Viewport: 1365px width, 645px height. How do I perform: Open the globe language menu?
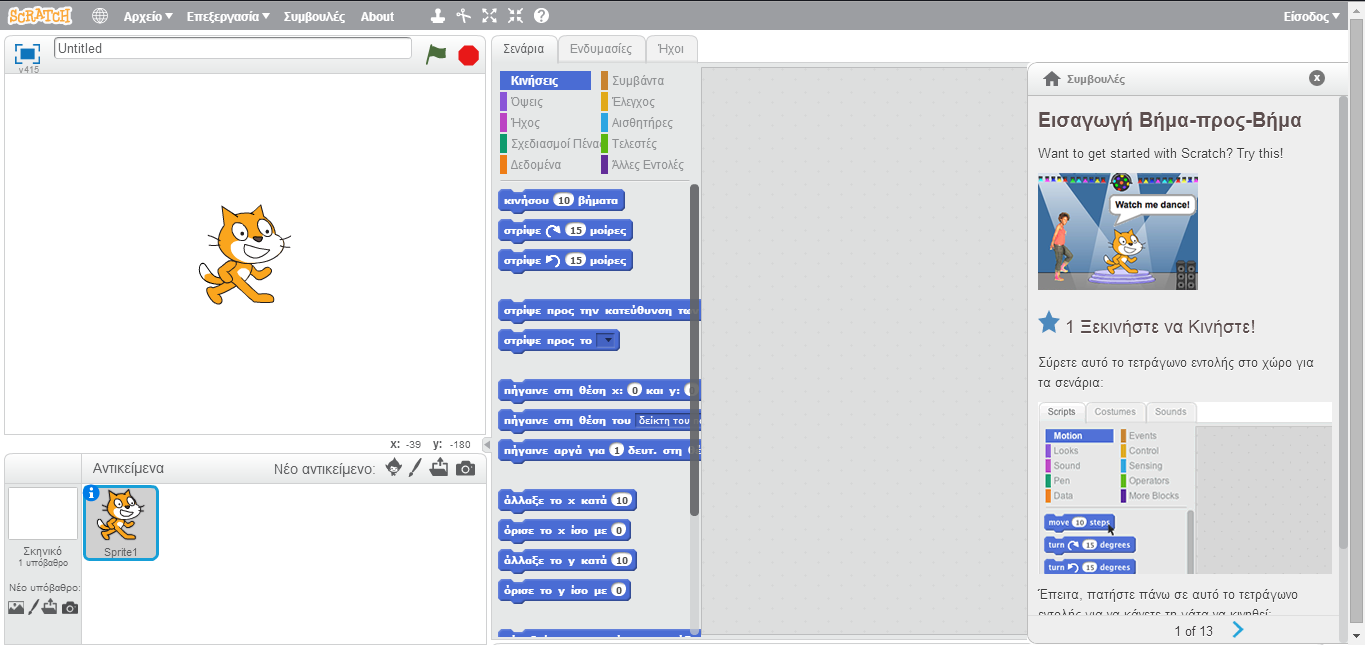tap(100, 16)
